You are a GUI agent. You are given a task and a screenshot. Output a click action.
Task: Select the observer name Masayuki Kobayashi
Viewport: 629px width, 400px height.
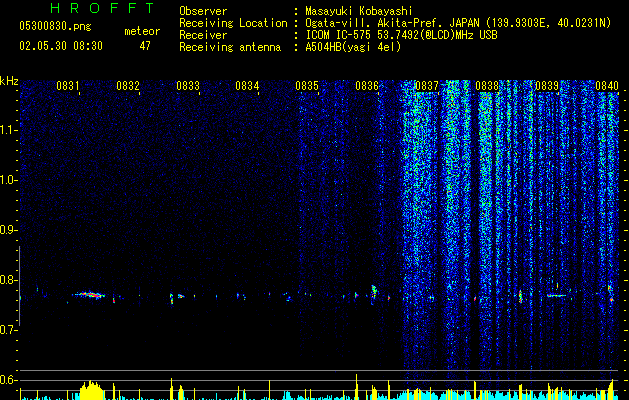[359, 11]
